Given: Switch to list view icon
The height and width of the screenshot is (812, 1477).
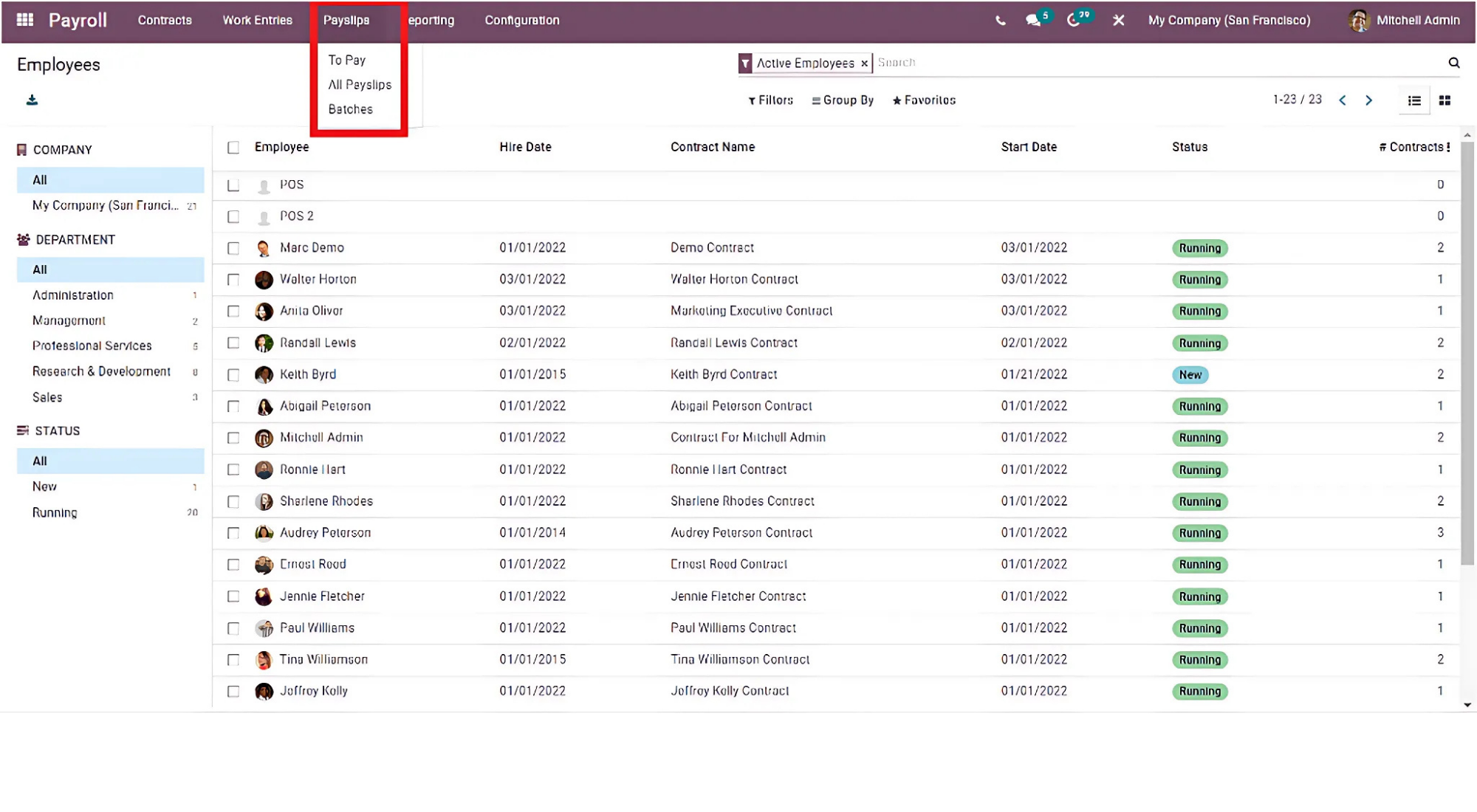Looking at the screenshot, I should pyautogui.click(x=1414, y=100).
